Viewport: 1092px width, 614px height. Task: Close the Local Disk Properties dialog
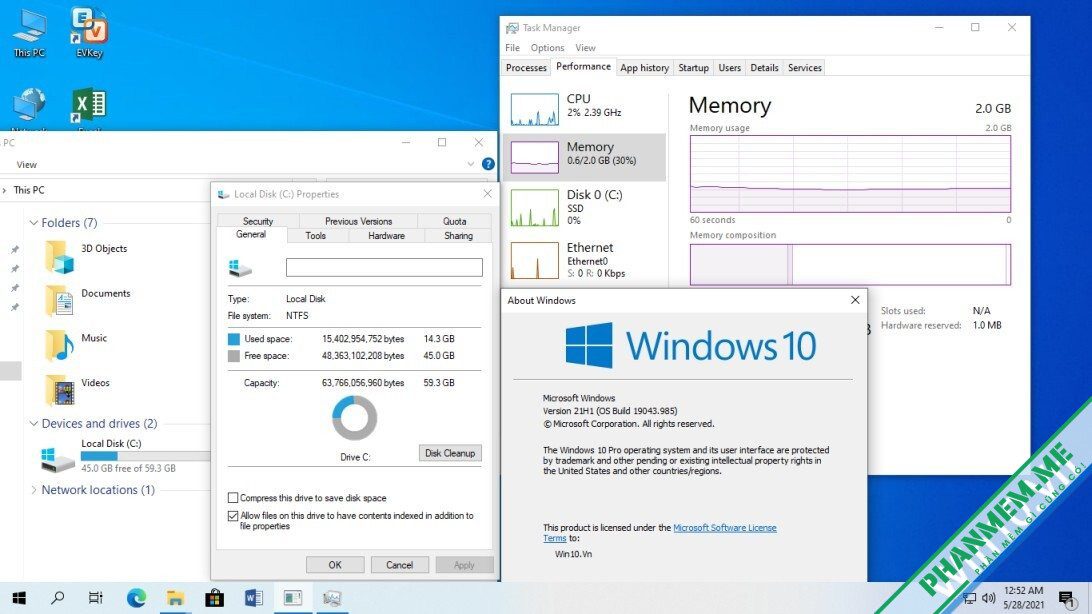click(488, 194)
